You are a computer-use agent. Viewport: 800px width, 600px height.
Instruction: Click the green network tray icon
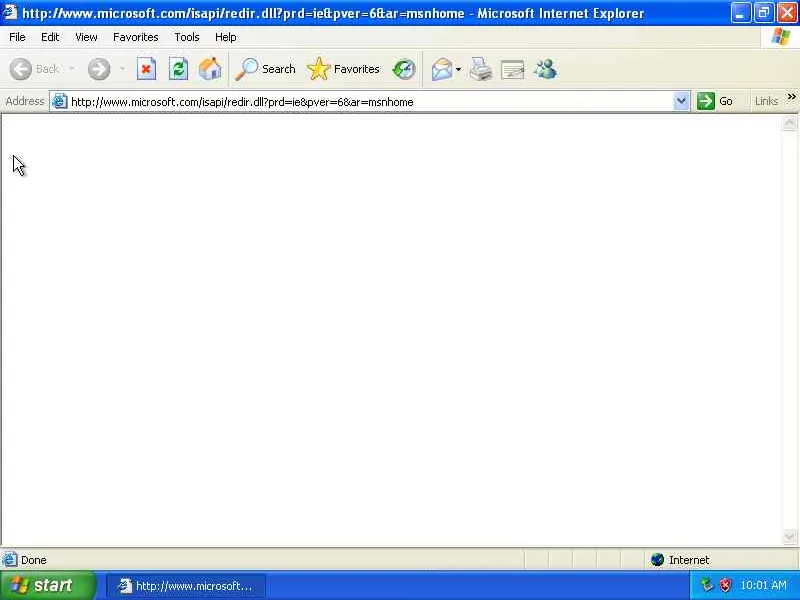pyautogui.click(x=707, y=585)
